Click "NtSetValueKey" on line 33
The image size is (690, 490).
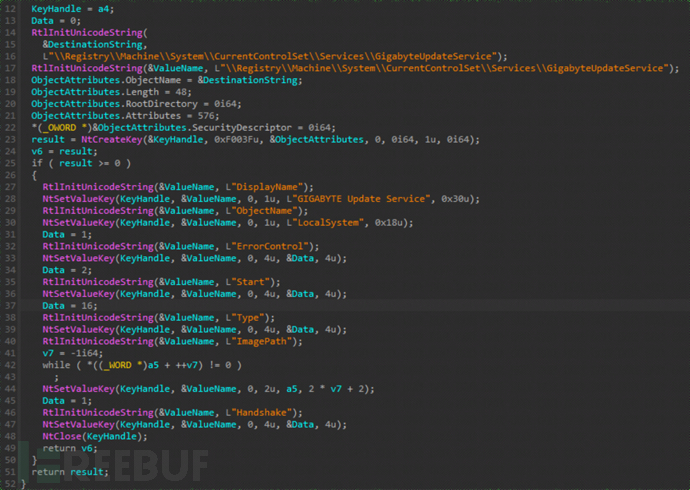pos(78,258)
